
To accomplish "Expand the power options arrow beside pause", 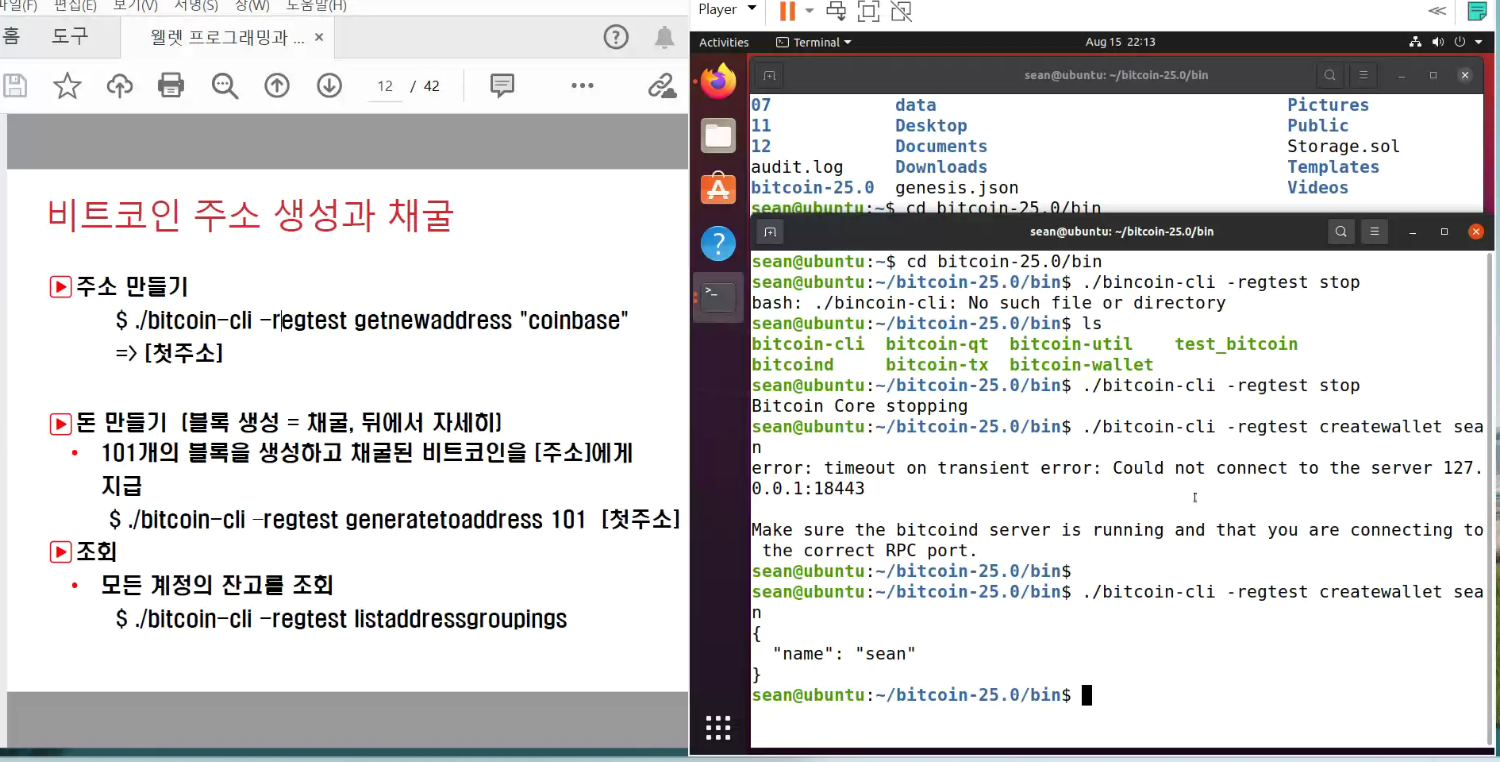I will pos(809,11).
